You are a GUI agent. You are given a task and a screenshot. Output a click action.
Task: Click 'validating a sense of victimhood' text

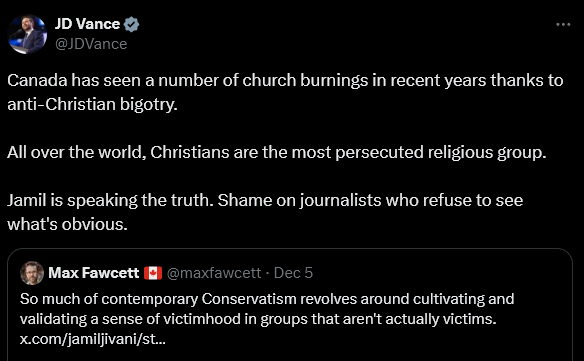pyautogui.click(x=130, y=319)
